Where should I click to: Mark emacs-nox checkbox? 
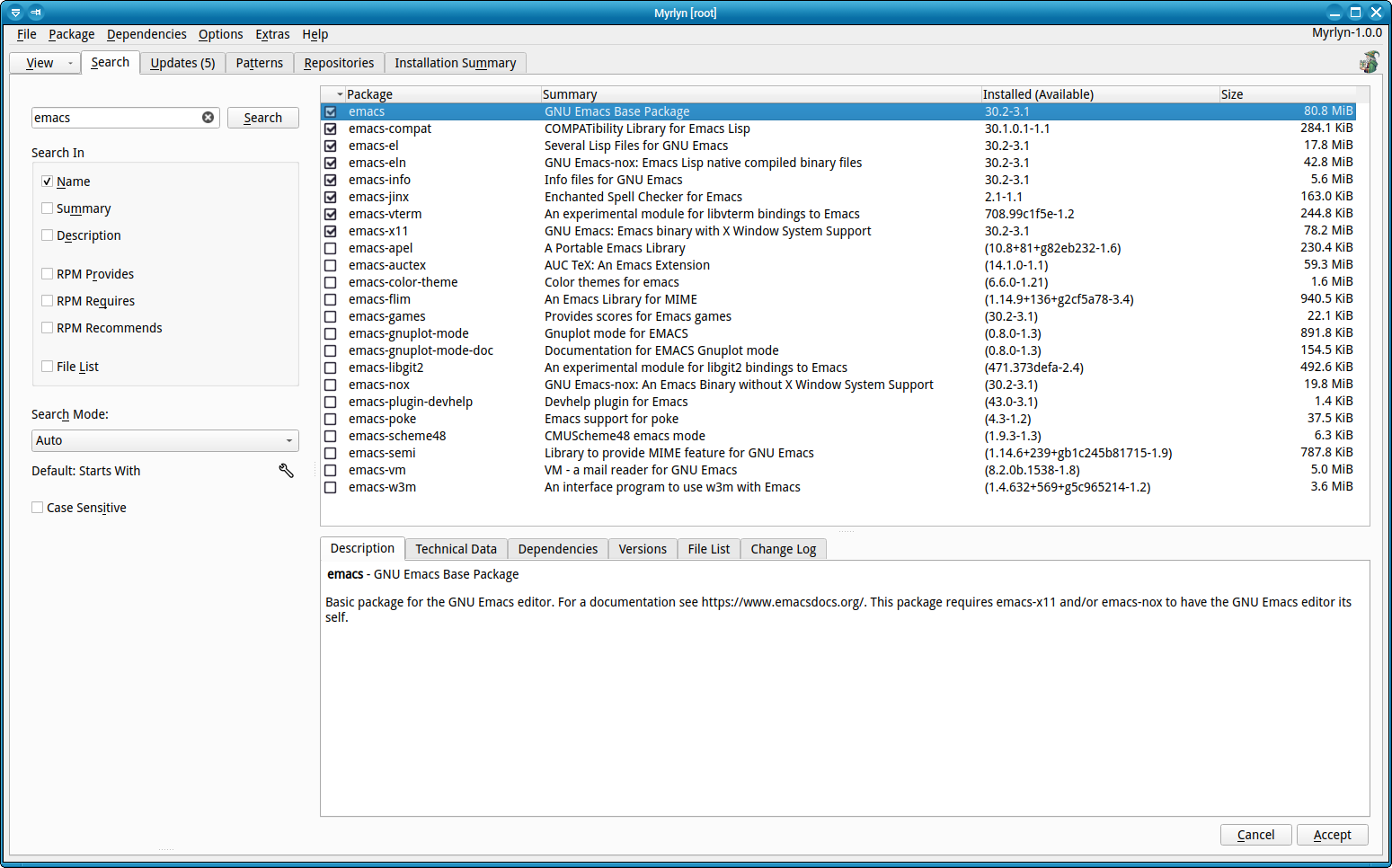331,385
